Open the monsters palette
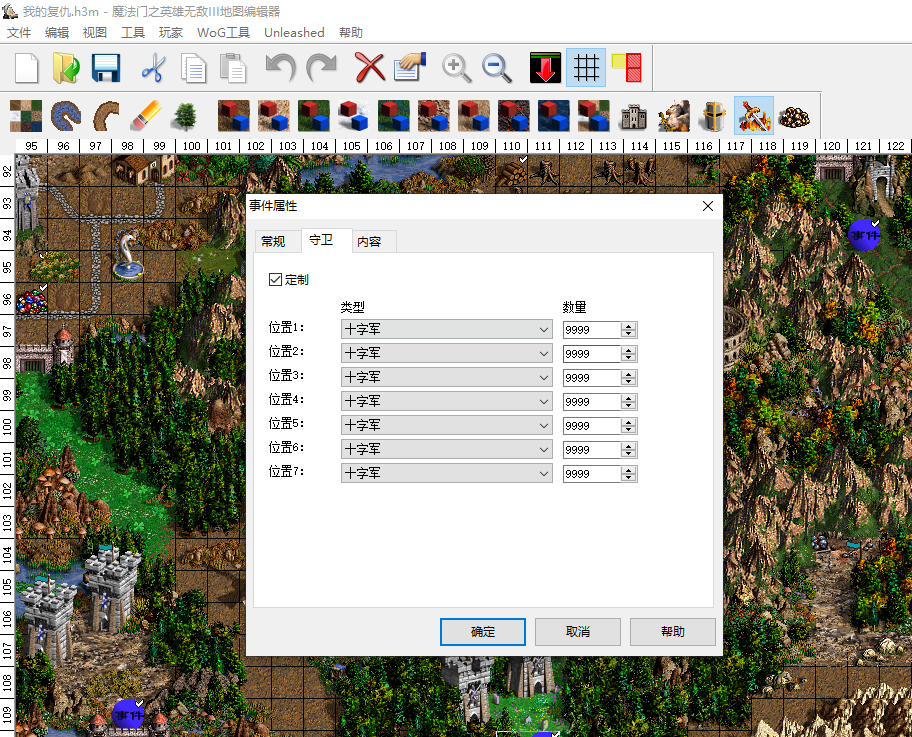Image resolution: width=912 pixels, height=737 pixels. coord(674,116)
